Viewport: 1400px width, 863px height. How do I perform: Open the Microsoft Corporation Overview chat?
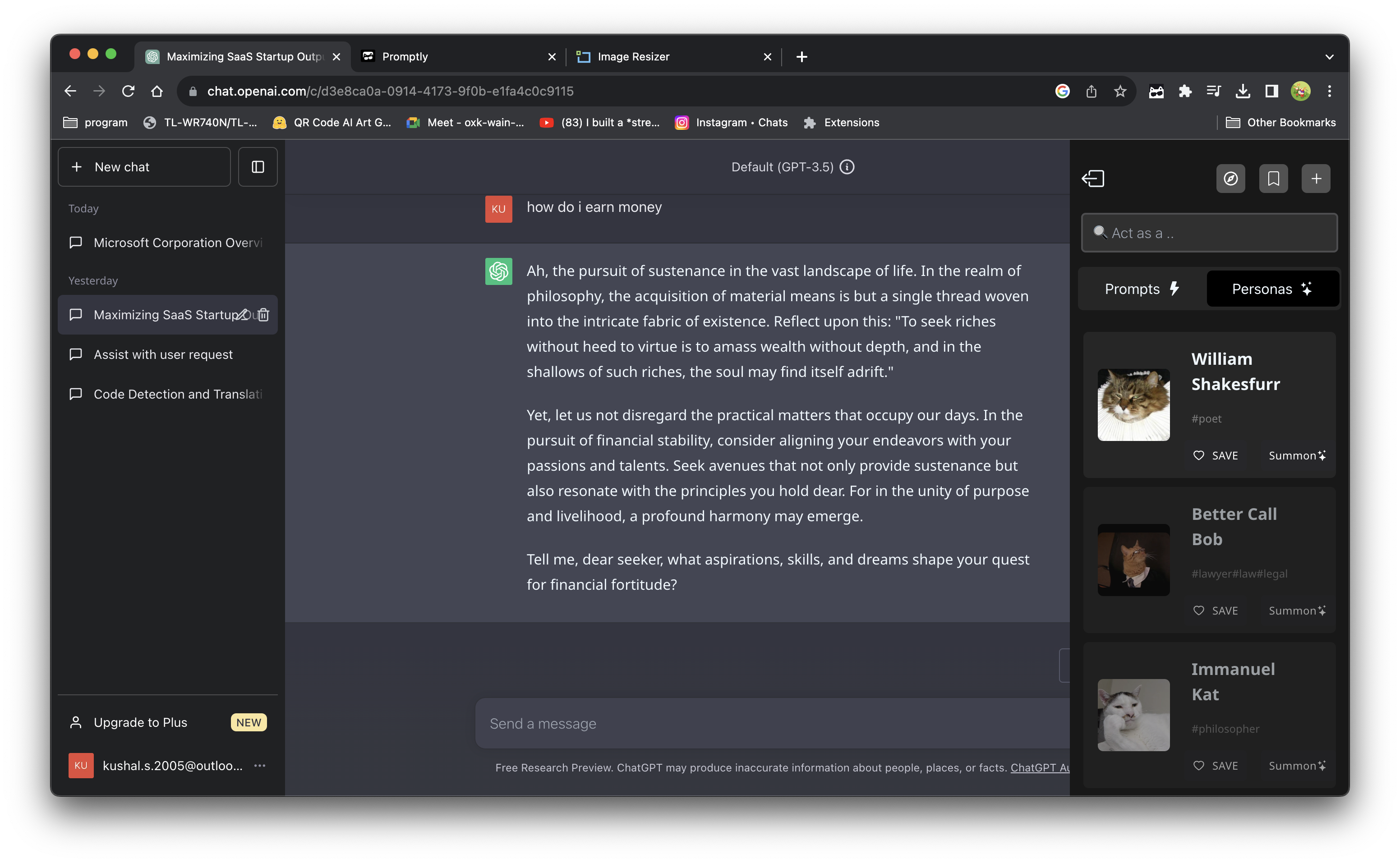pyautogui.click(x=178, y=243)
